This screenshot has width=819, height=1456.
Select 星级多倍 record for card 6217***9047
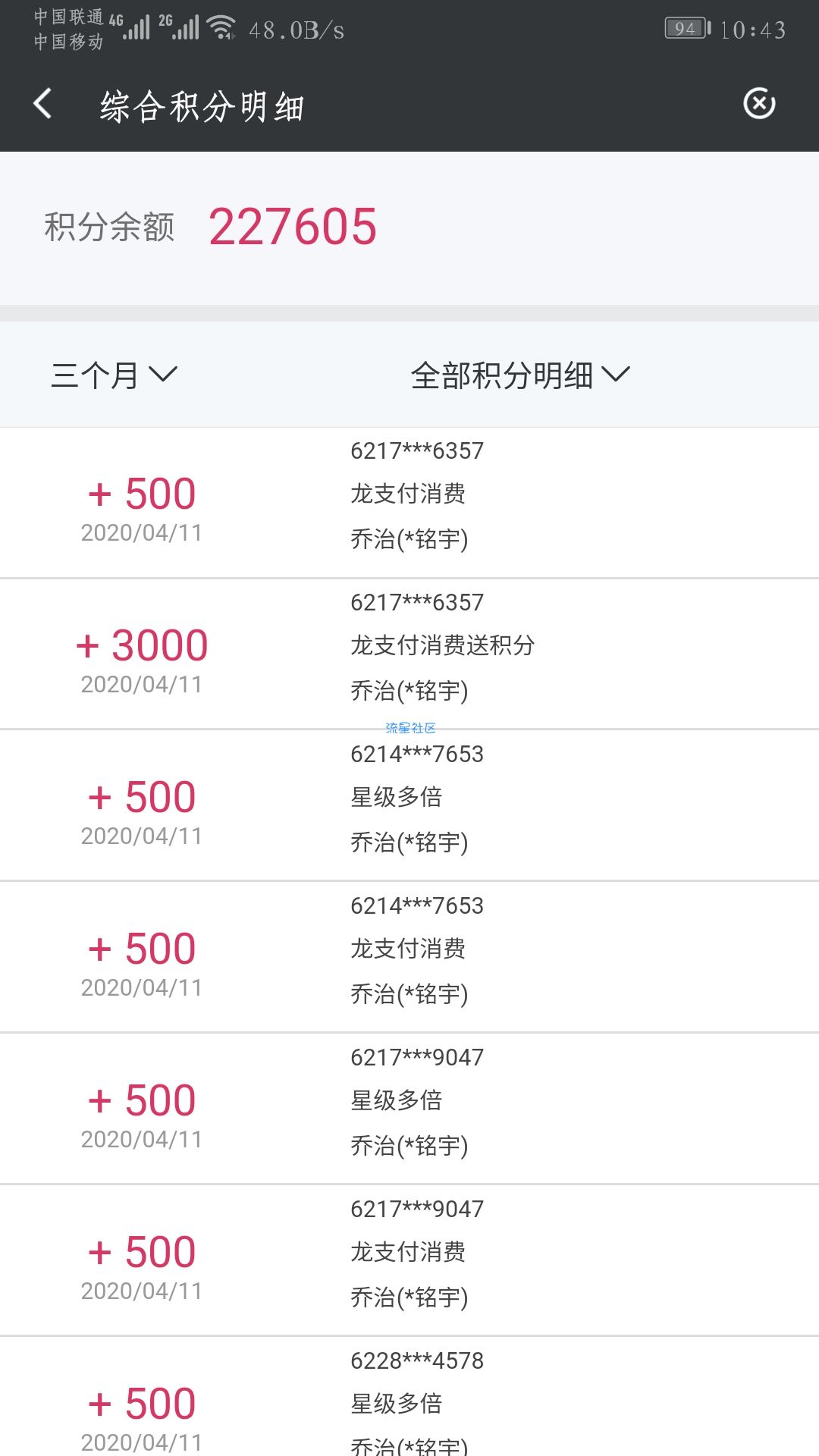click(409, 1109)
